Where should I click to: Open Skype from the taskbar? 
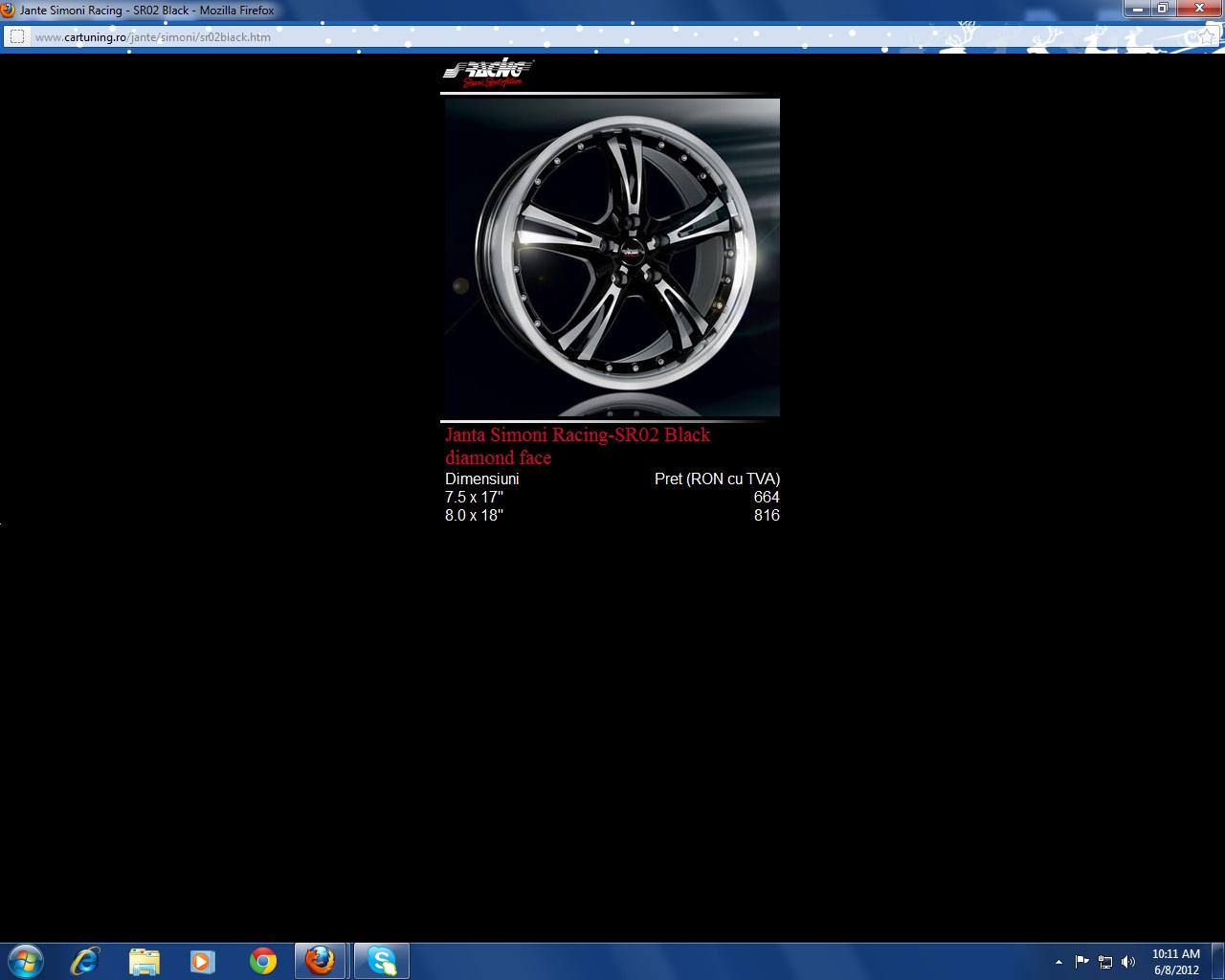coord(382,961)
